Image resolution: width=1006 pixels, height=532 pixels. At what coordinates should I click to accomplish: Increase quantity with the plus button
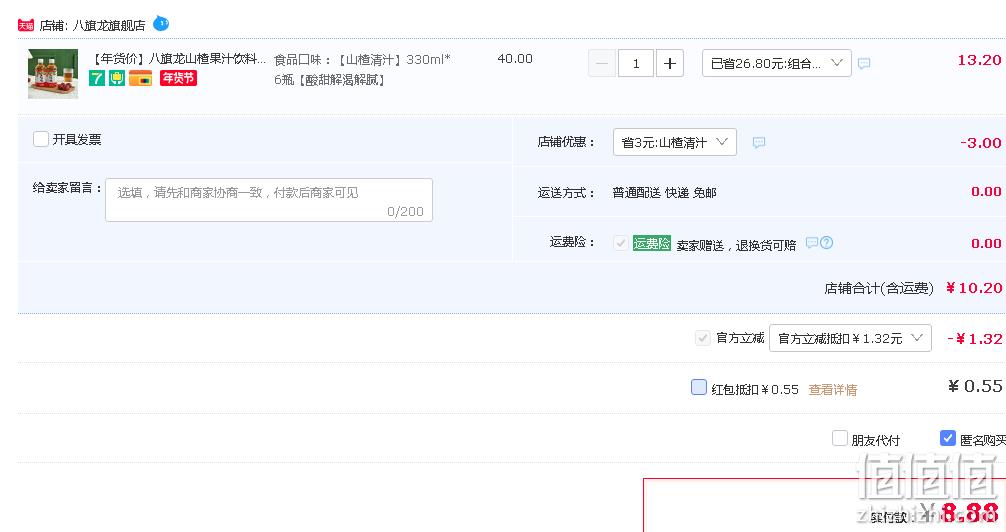pos(670,64)
